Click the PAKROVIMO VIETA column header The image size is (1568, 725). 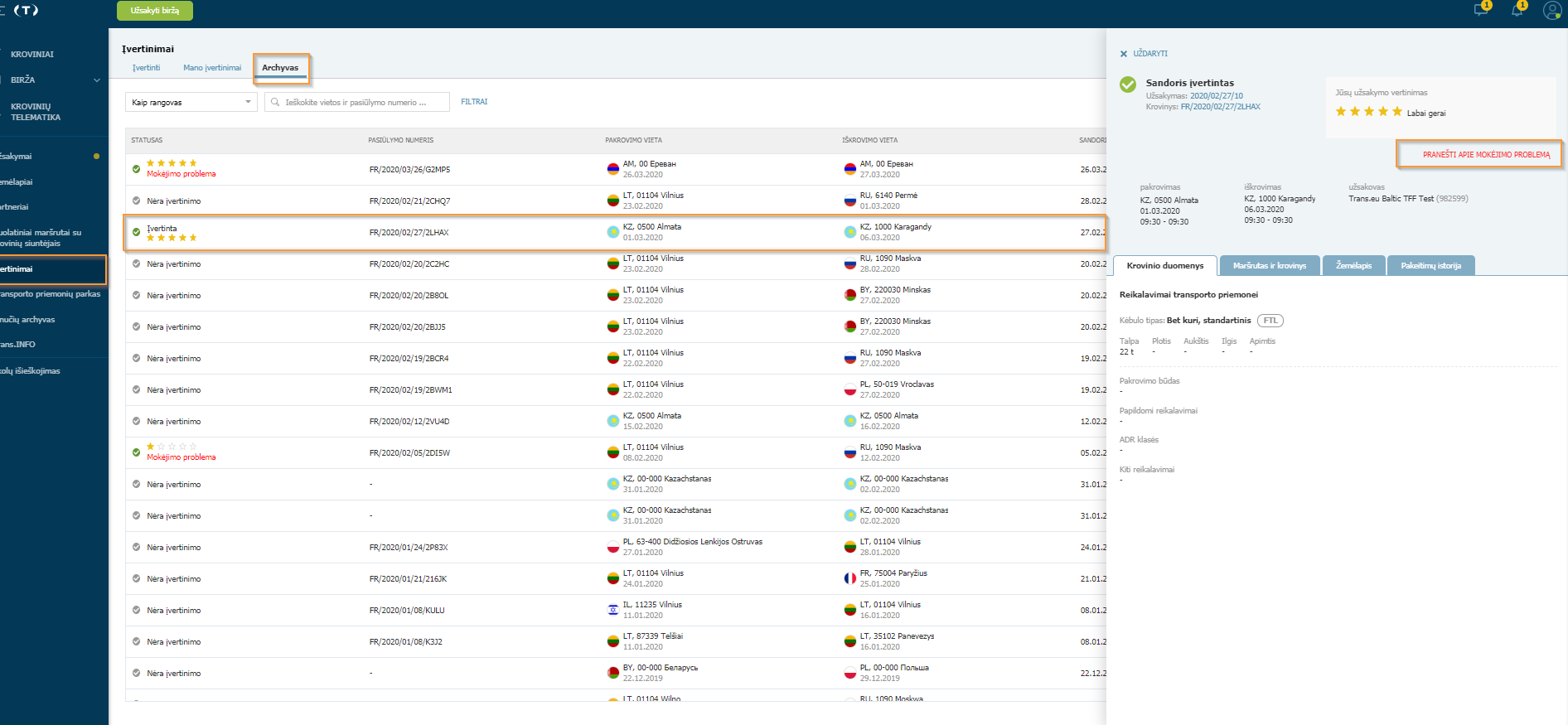pos(633,140)
